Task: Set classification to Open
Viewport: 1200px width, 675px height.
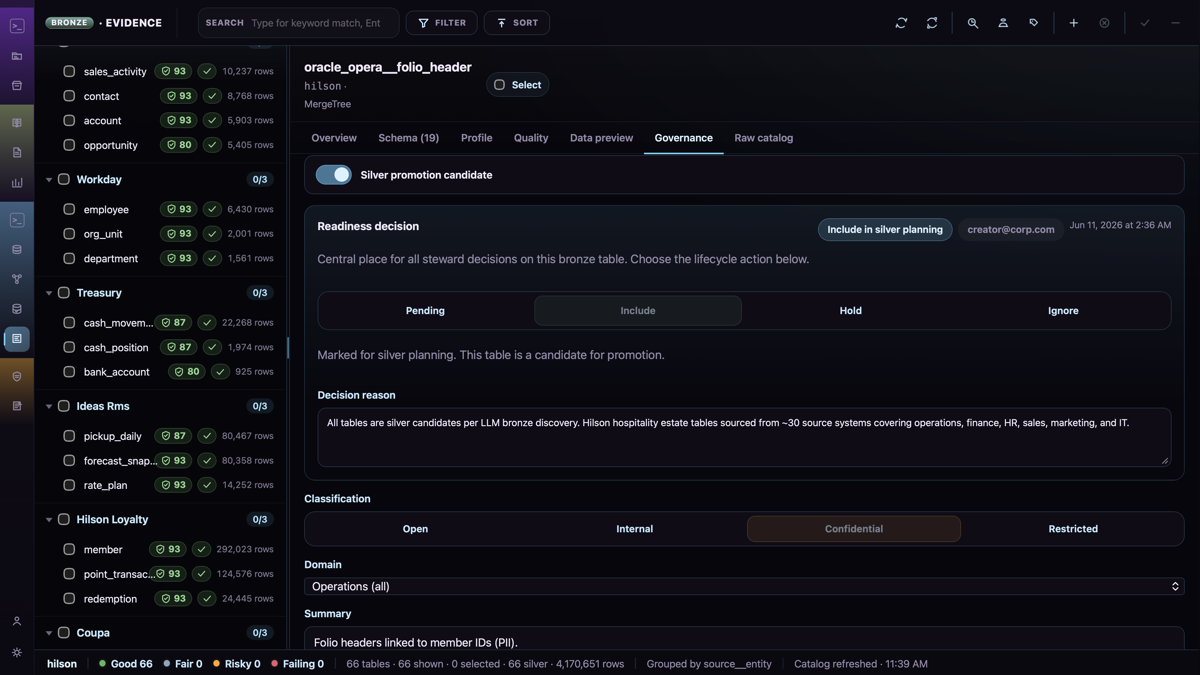Action: pos(415,529)
